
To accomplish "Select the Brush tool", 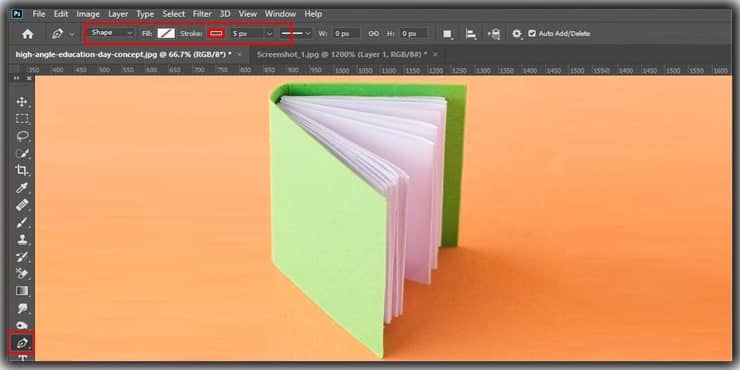I will pyautogui.click(x=22, y=222).
